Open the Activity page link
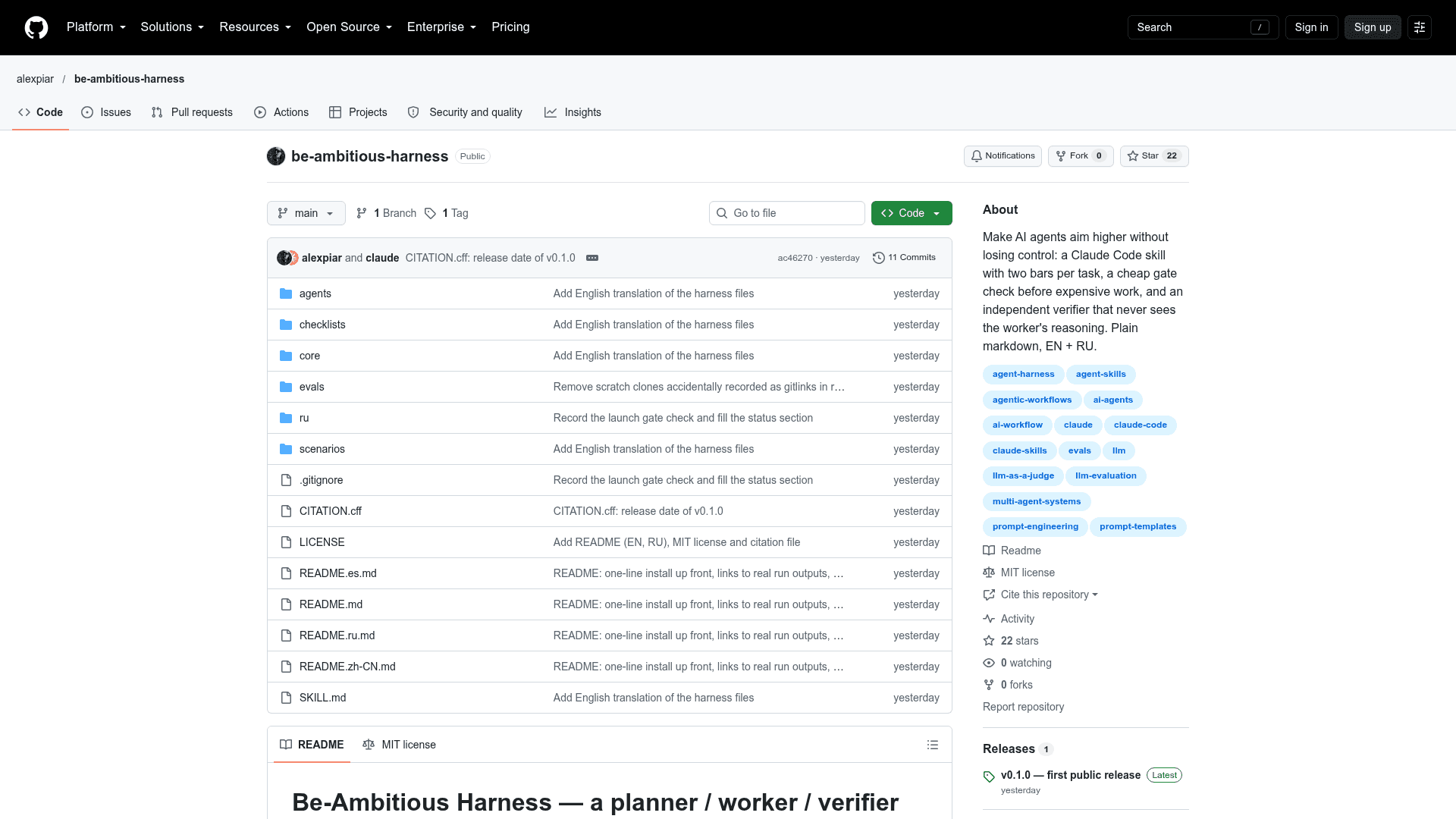The width and height of the screenshot is (1456, 819). (x=1017, y=619)
